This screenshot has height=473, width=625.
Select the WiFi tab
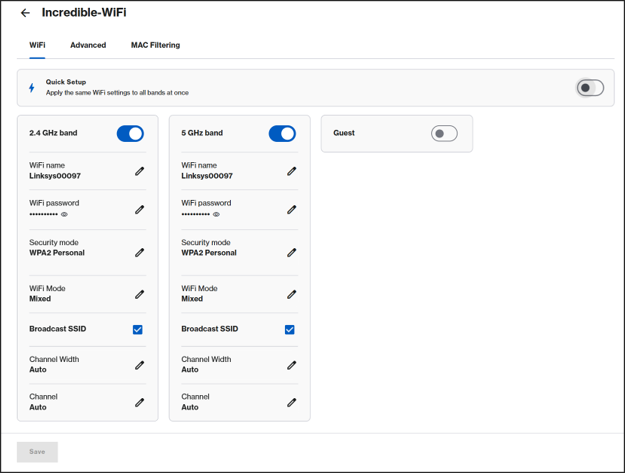tap(37, 45)
